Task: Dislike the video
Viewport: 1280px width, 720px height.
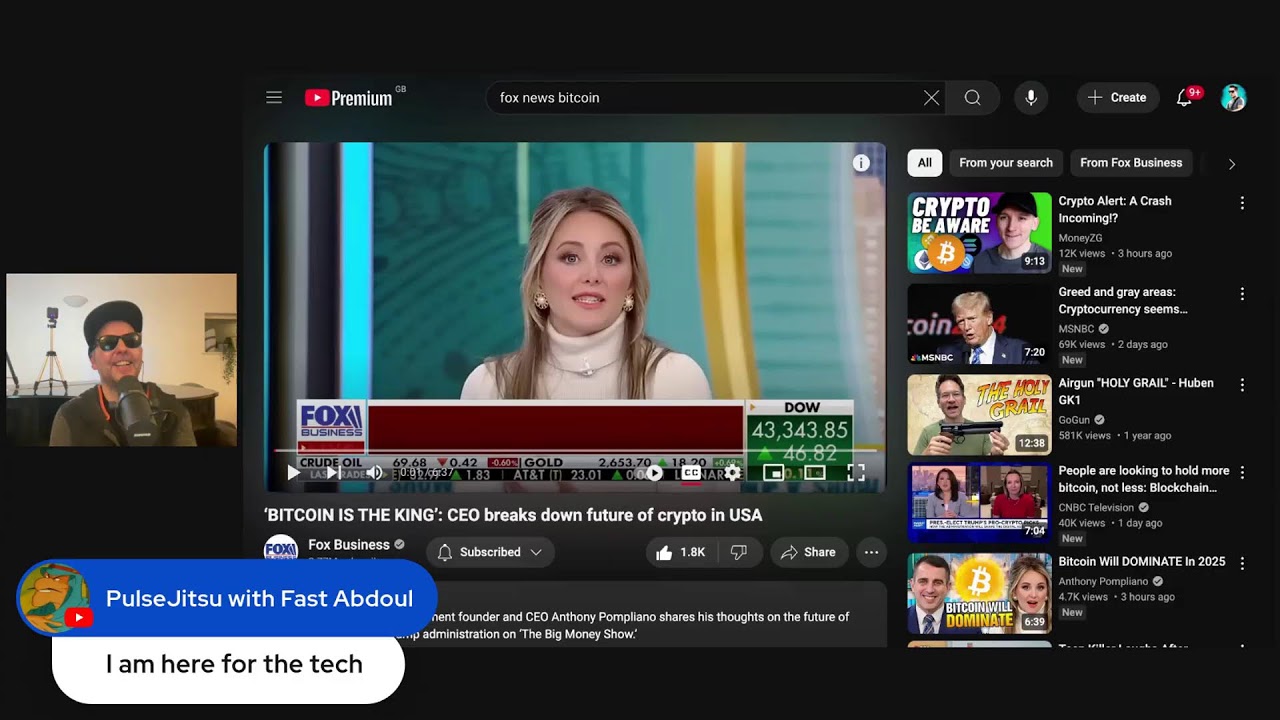Action: (739, 552)
